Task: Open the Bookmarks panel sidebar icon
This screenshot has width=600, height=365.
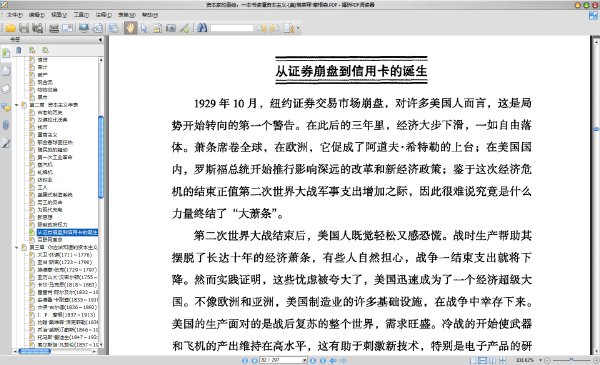Action: [6, 53]
